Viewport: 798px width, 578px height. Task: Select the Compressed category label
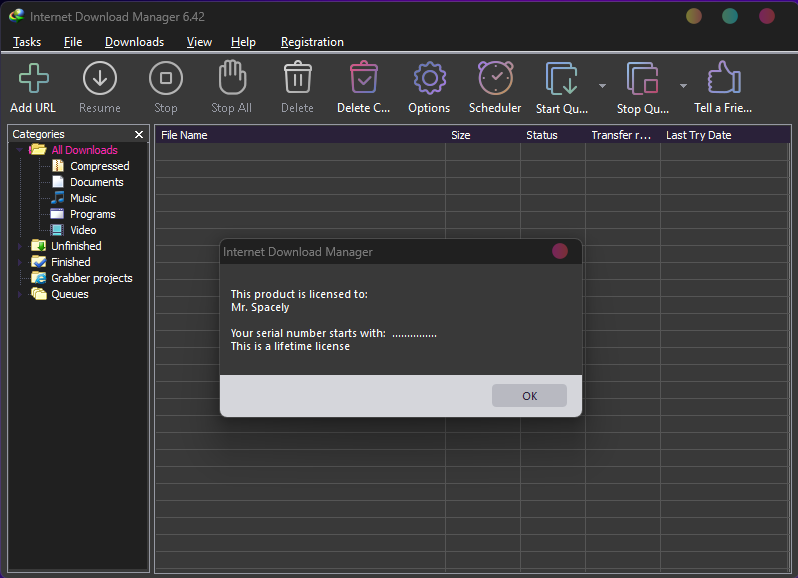pyautogui.click(x=100, y=166)
